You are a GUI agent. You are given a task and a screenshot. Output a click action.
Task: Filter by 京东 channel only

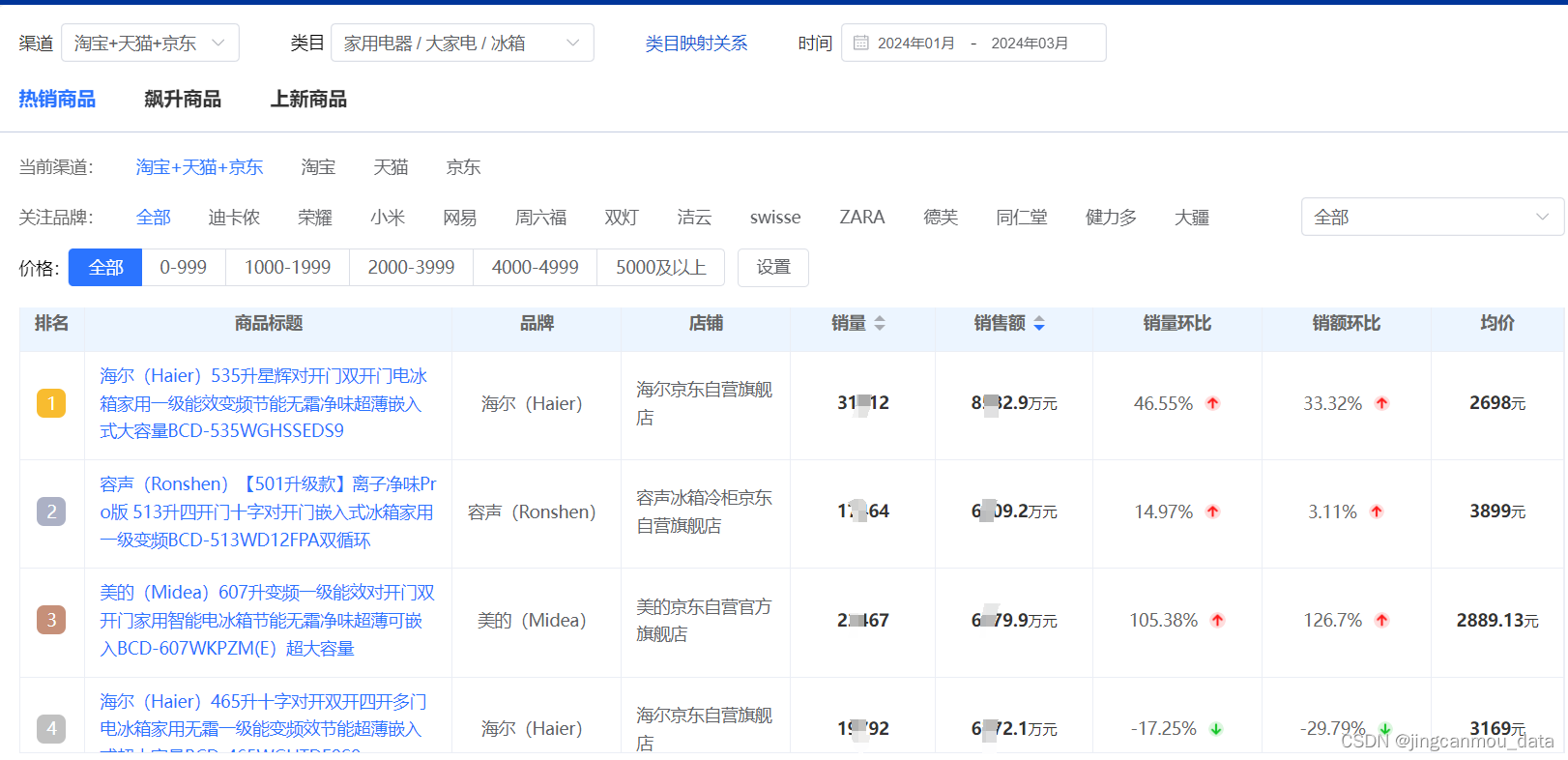463,167
